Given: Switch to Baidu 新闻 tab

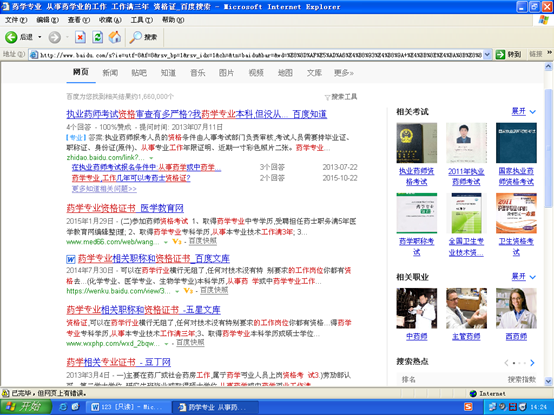Looking at the screenshot, I should coord(110,73).
